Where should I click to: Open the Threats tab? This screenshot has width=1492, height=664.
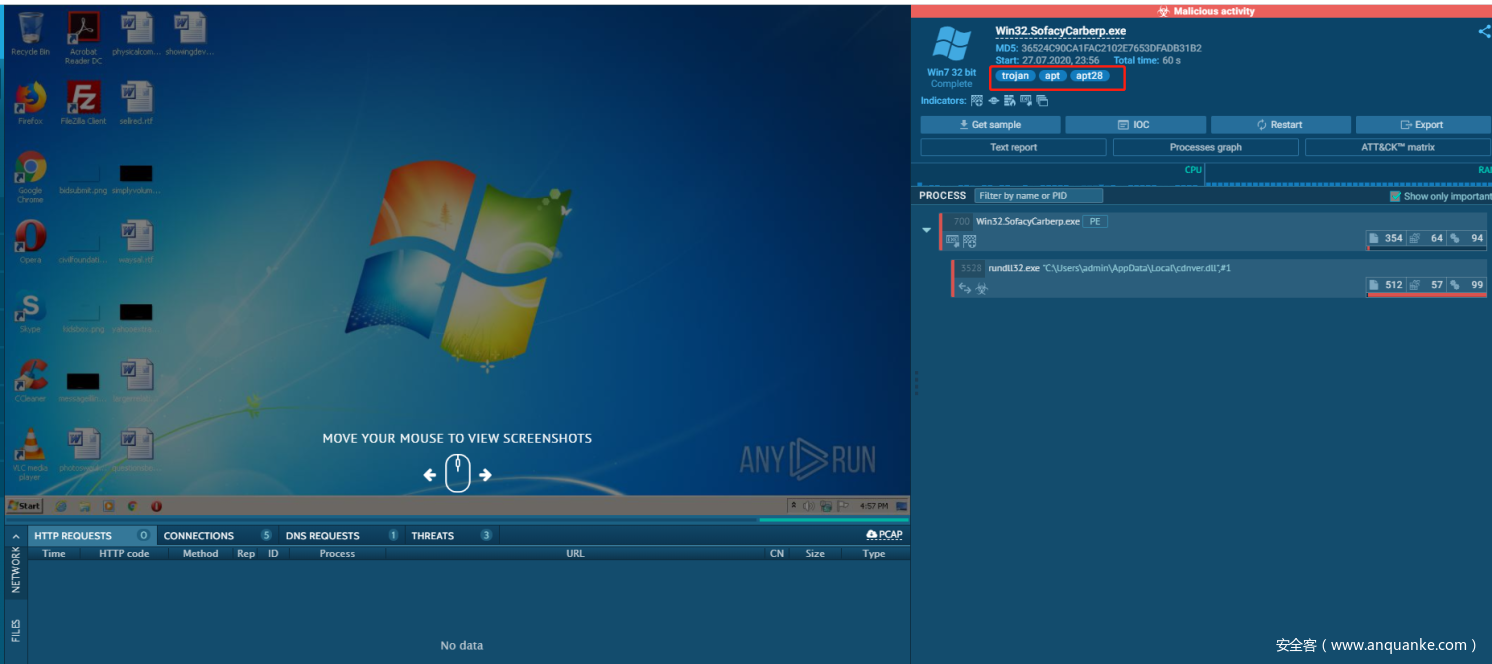[432, 536]
